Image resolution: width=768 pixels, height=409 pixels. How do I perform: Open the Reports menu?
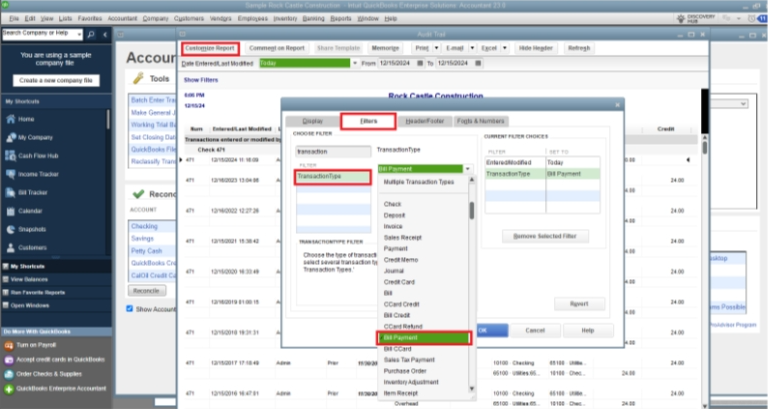[341, 19]
